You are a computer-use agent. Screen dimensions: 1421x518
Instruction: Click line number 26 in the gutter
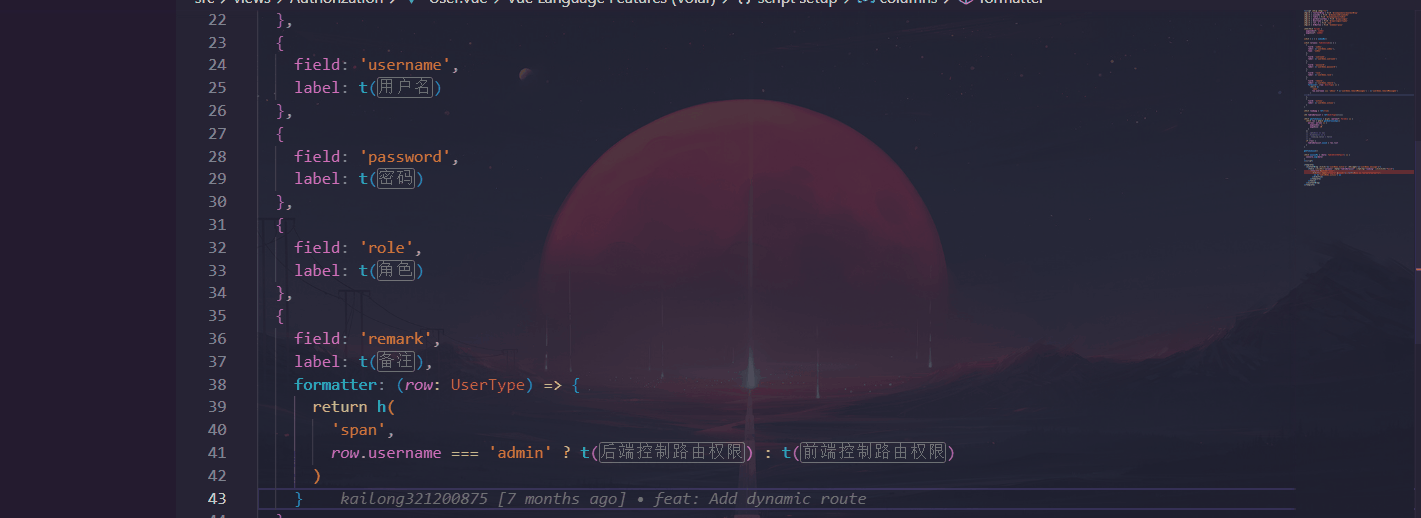coord(218,111)
